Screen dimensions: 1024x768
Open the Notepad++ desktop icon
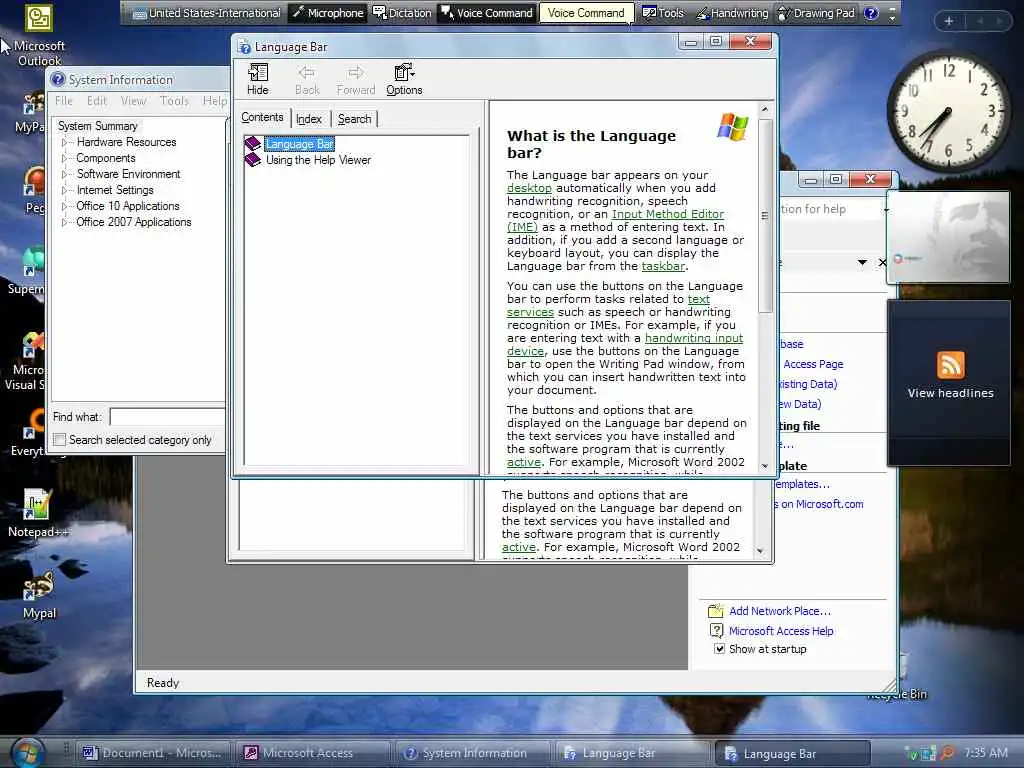37,514
